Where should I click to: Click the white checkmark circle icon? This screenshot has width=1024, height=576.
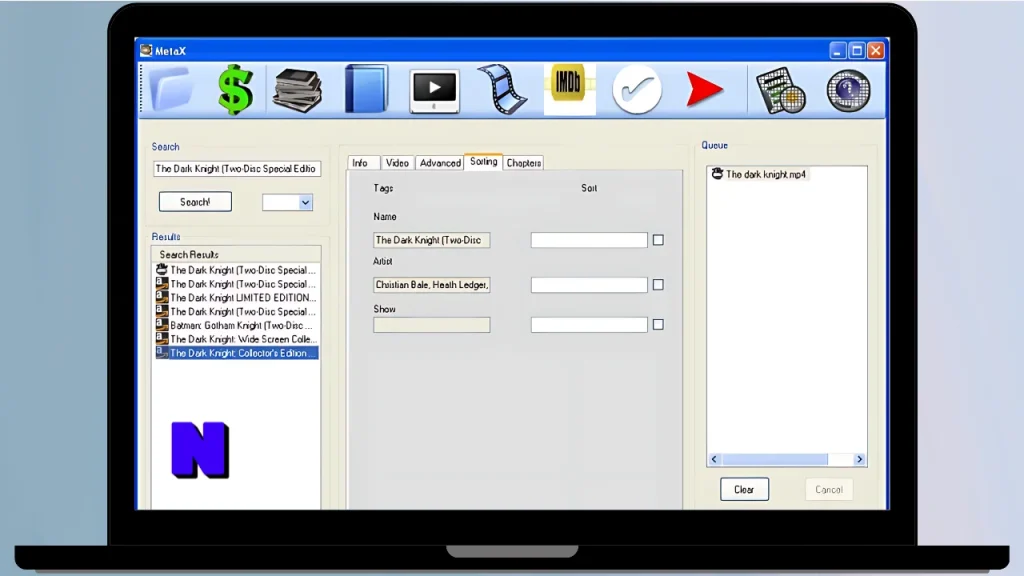coord(637,90)
